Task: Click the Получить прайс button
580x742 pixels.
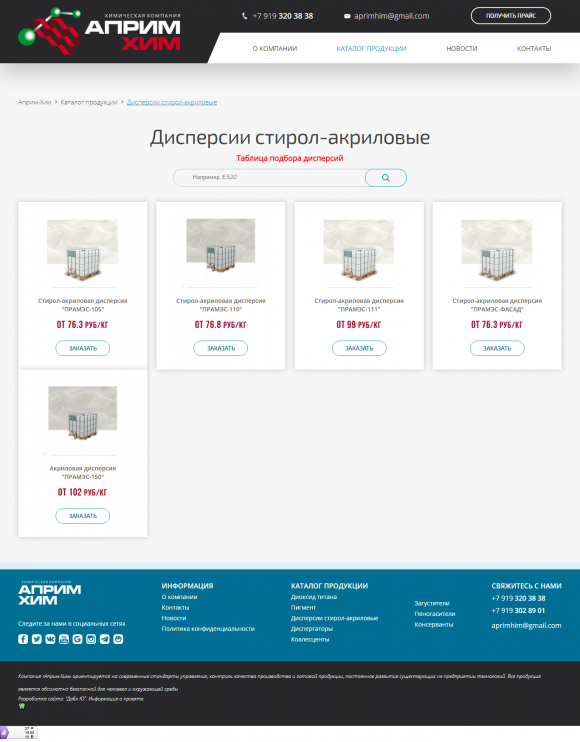Action: point(511,16)
